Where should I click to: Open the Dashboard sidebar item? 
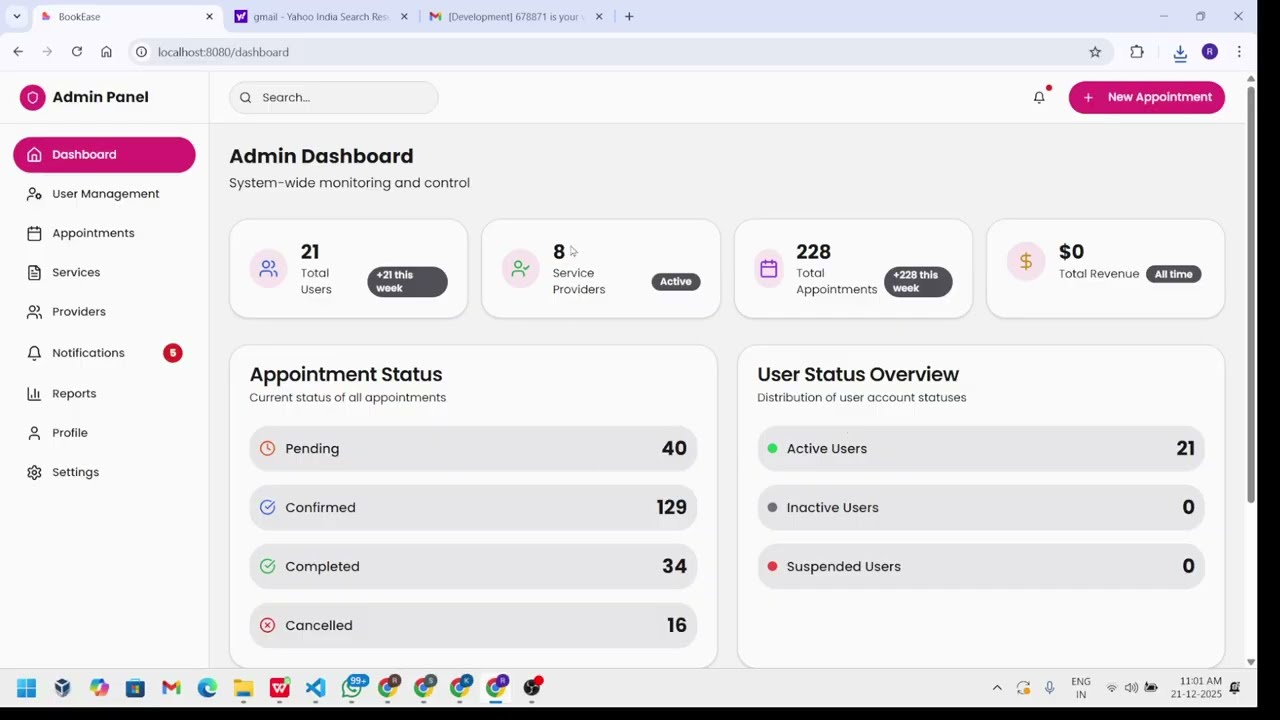[x=104, y=155]
